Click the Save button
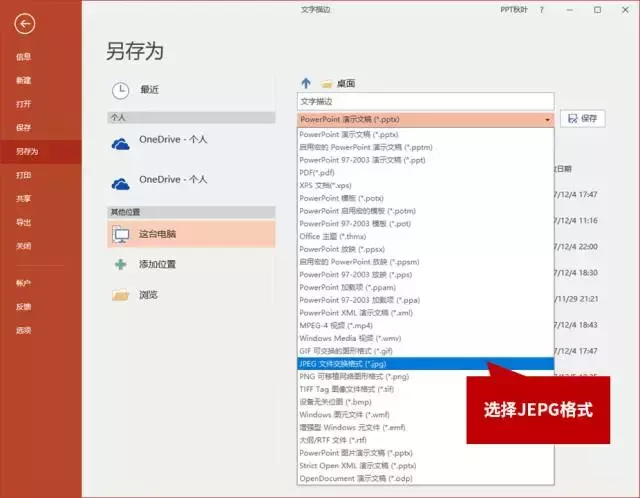Screen dimensions: 640x498 pyautogui.click(x=582, y=119)
